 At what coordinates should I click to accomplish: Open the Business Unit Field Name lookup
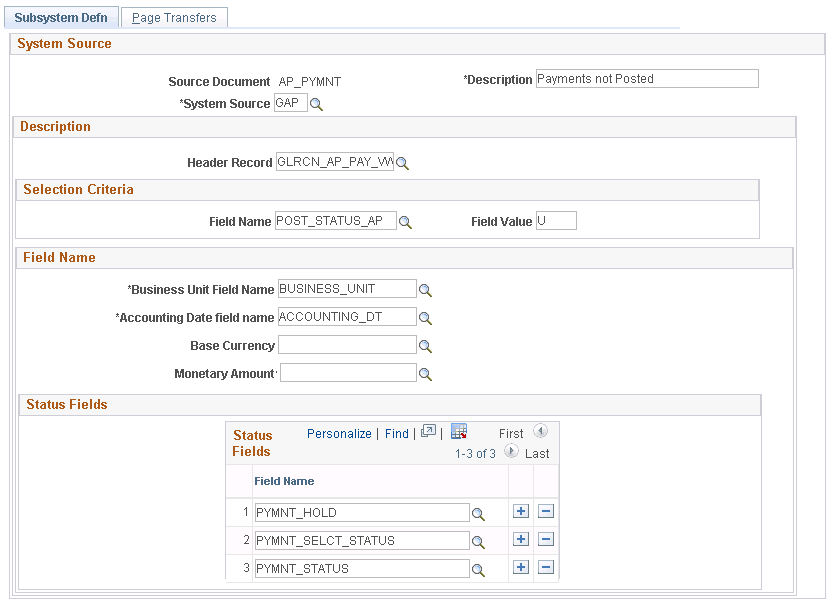425,288
